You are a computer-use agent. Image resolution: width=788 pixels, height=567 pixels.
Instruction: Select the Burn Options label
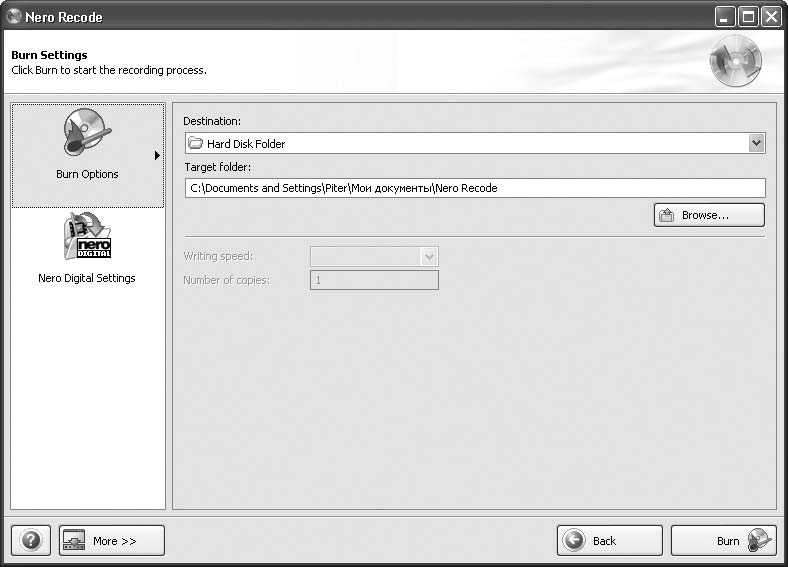tap(87, 174)
